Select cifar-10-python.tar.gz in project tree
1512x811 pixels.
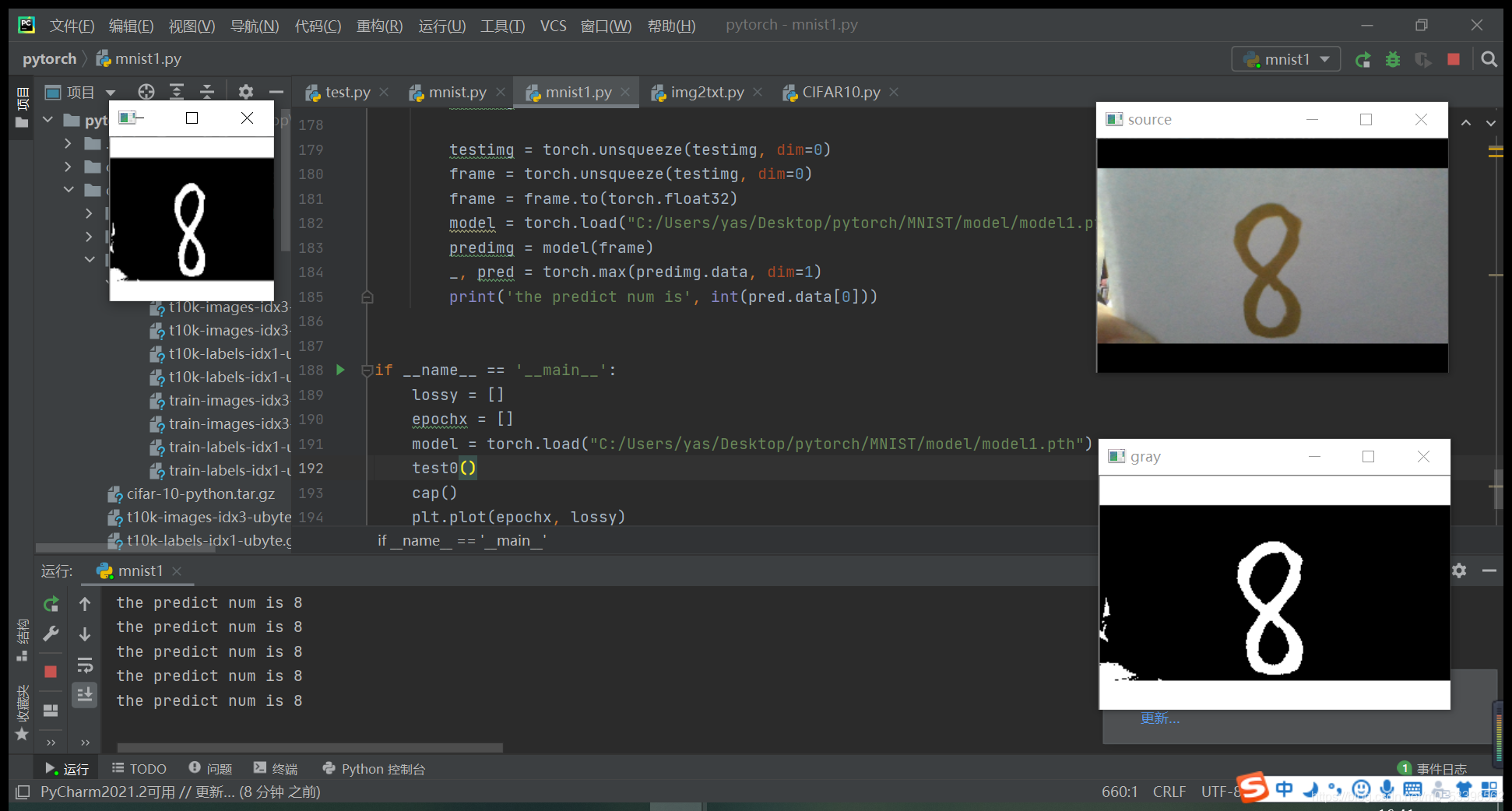tap(200, 493)
